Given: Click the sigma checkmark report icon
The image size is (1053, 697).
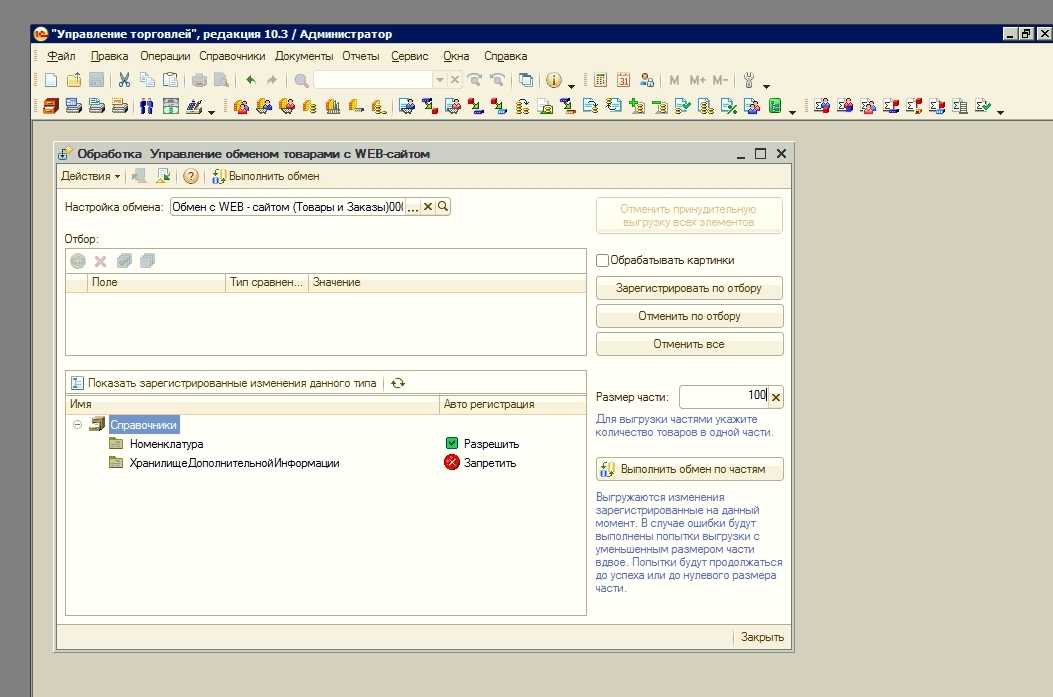Looking at the screenshot, I should tap(982, 106).
